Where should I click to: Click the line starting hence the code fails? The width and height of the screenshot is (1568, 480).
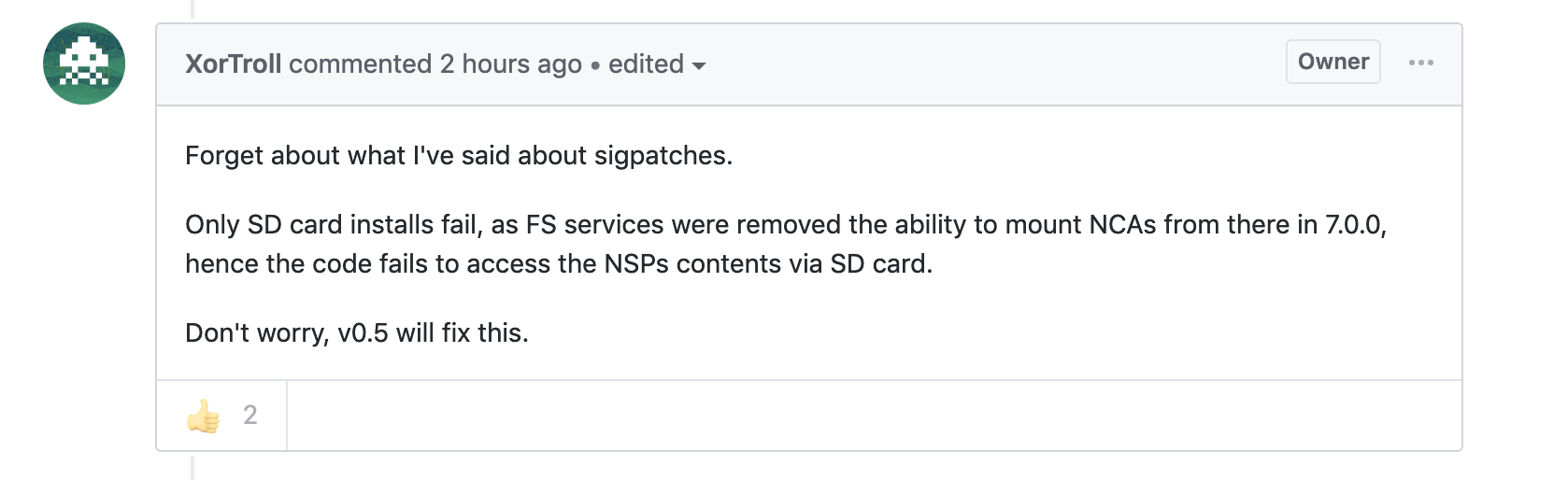(558, 263)
